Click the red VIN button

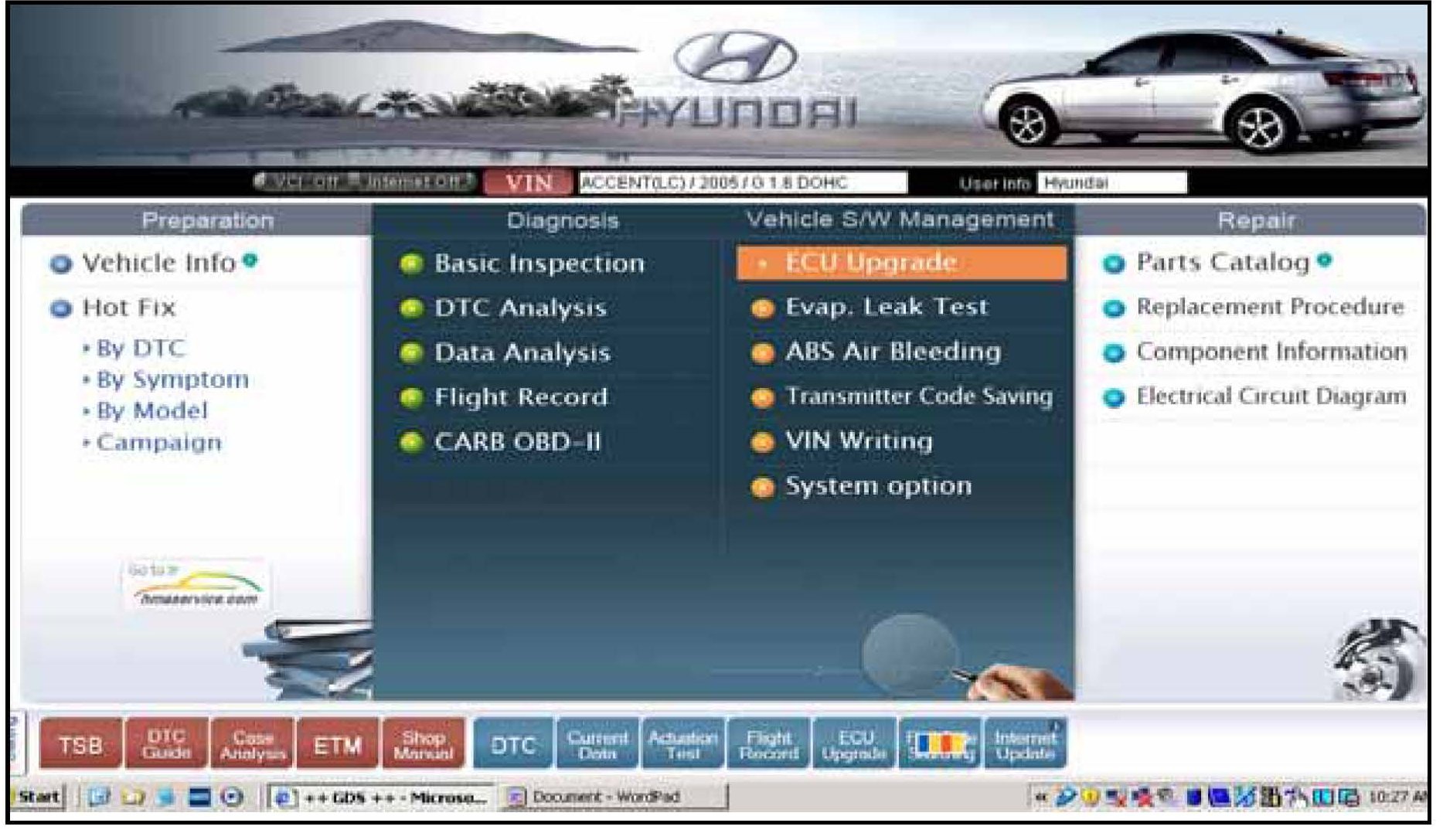pos(529,183)
